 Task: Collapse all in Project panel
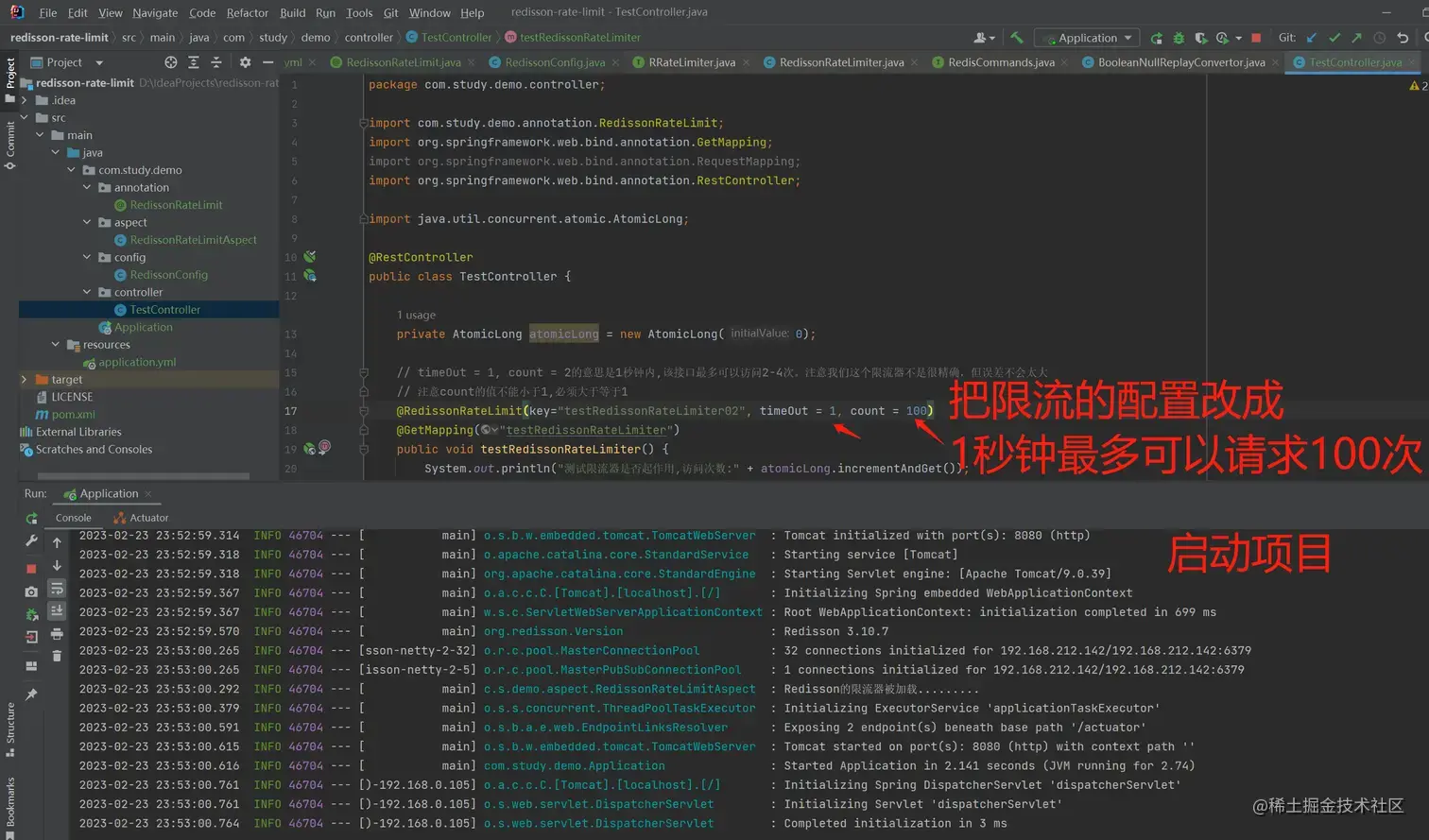216,62
